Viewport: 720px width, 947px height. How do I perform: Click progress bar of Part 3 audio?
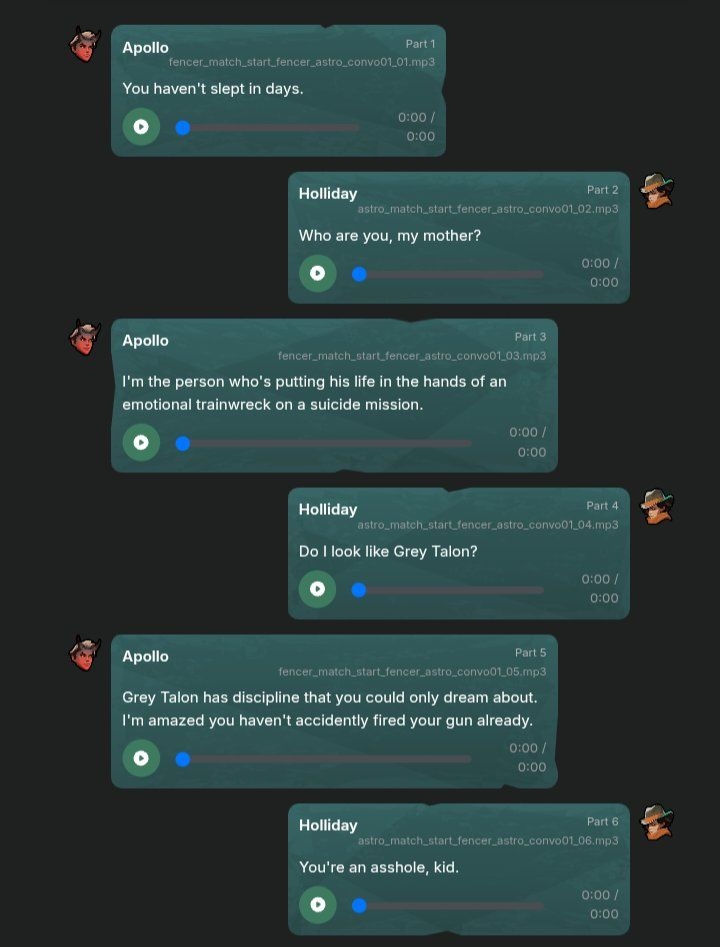(324, 444)
